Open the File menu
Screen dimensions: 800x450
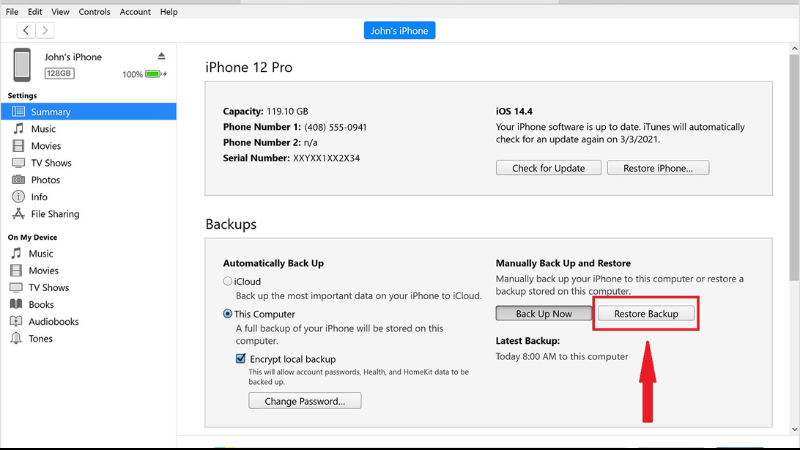12,12
